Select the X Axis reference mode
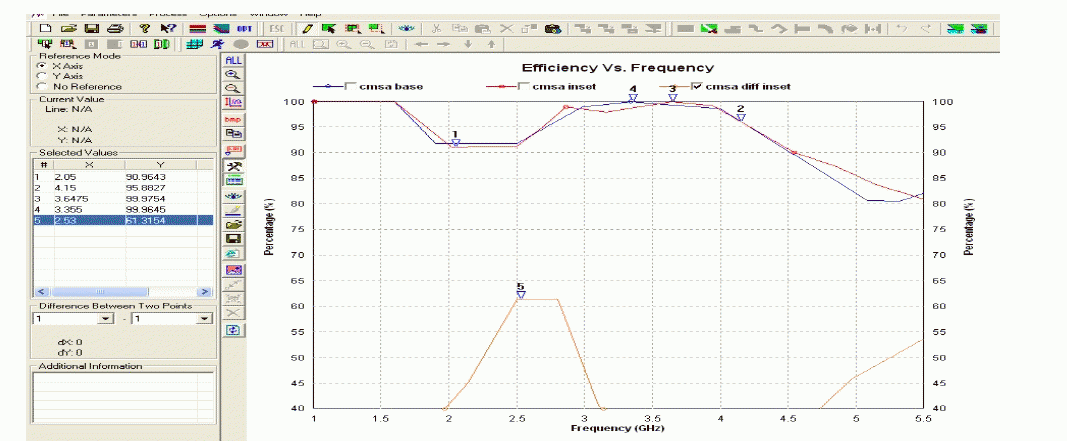The height and width of the screenshot is (441, 1067). (x=41, y=65)
